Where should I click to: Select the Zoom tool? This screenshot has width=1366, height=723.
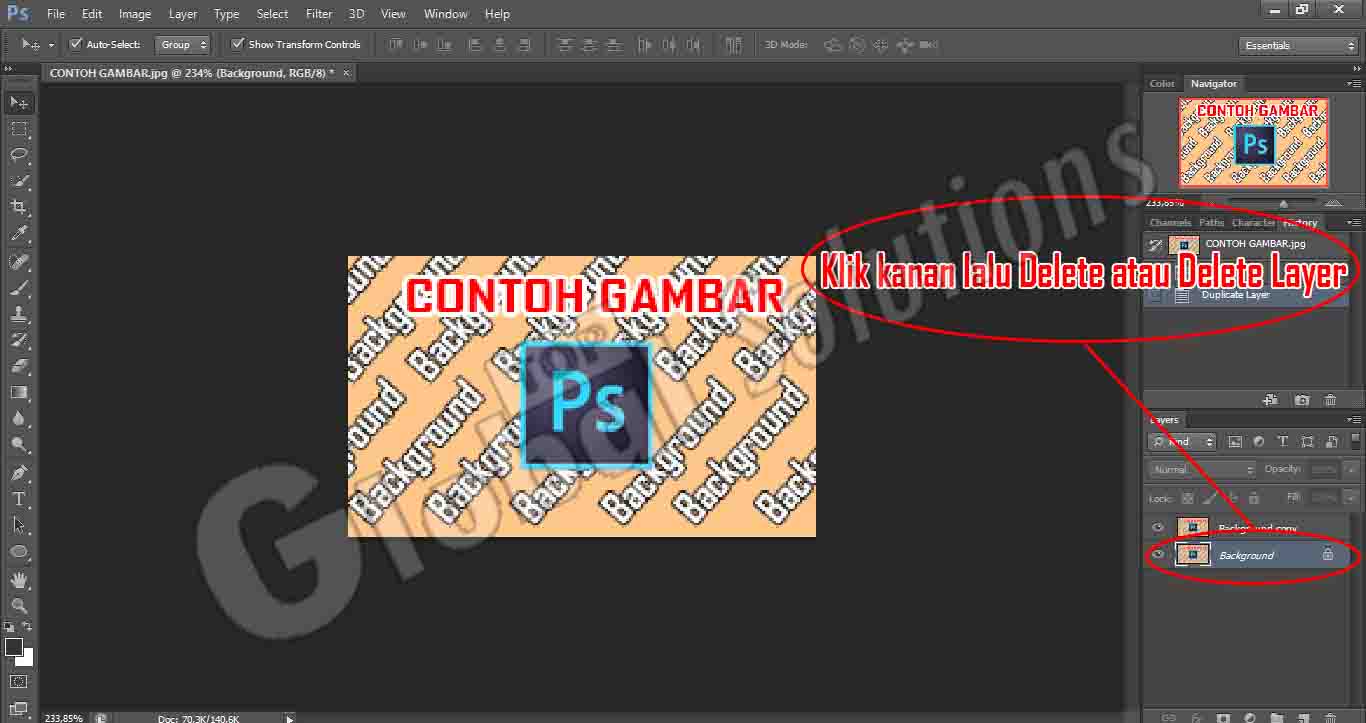[x=19, y=605]
